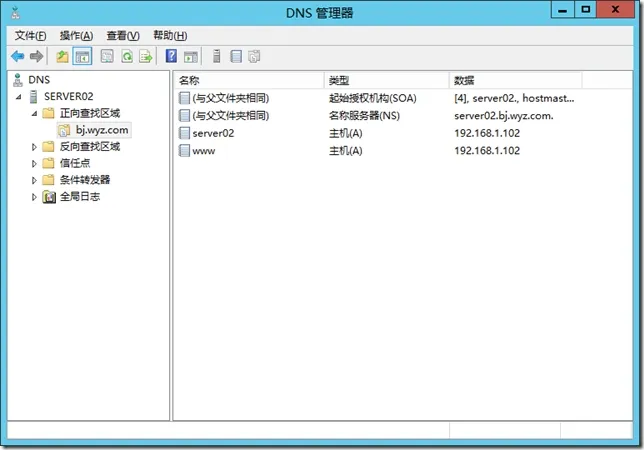644x450 pixels.
Task: Select the server02 record name
Action: click(x=213, y=133)
